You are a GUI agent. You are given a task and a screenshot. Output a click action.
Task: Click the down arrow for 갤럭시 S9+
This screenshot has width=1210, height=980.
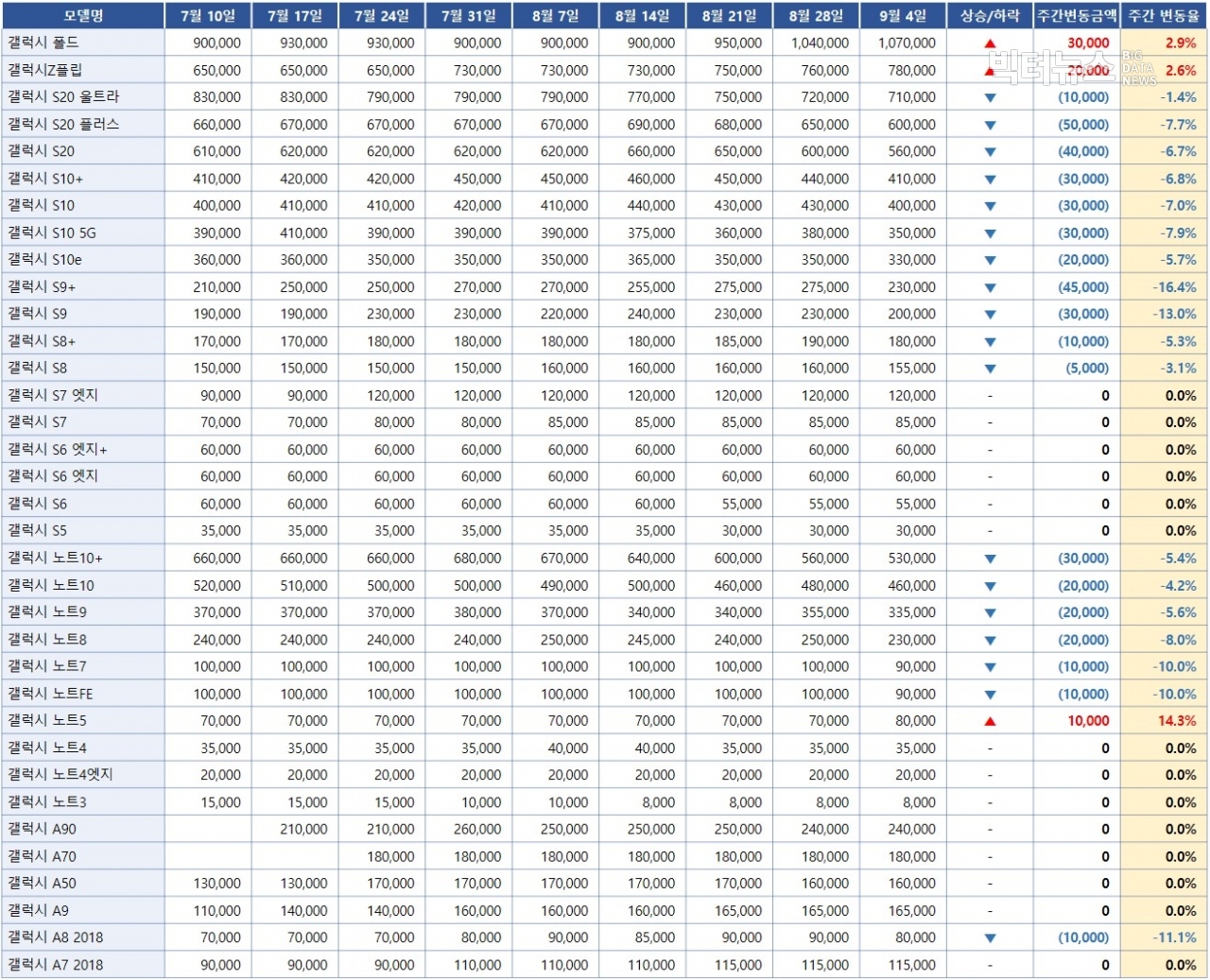[990, 287]
